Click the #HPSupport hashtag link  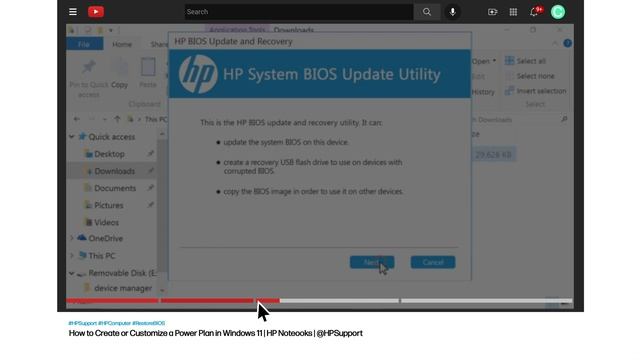(82, 323)
